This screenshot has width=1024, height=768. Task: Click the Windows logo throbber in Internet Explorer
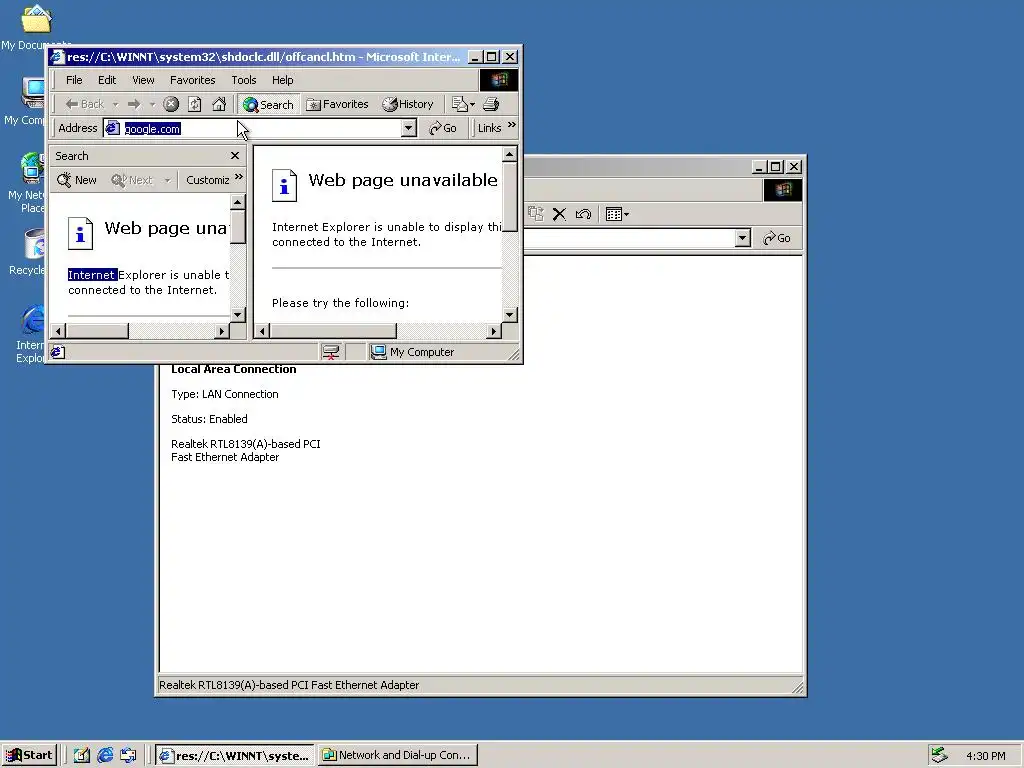[x=499, y=80]
